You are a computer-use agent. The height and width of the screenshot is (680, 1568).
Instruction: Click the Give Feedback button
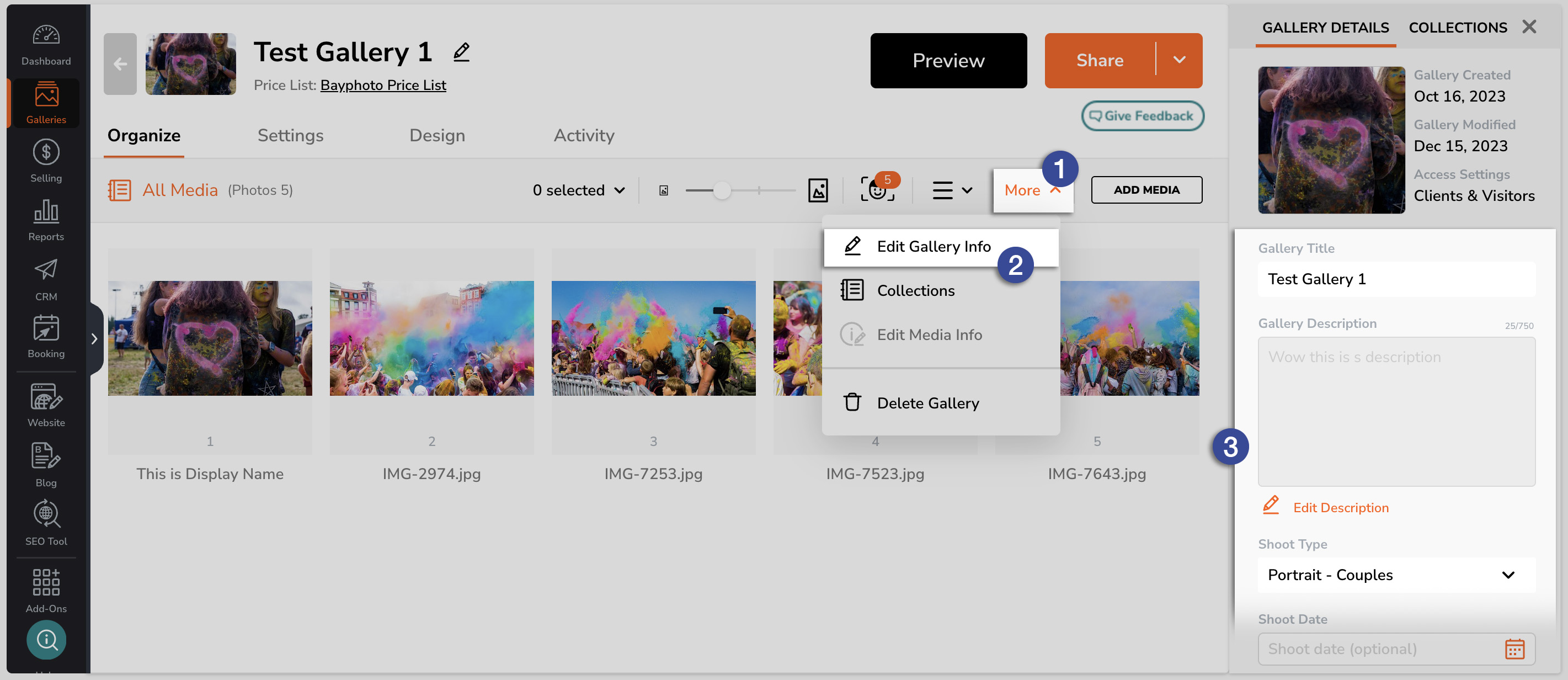pos(1143,116)
